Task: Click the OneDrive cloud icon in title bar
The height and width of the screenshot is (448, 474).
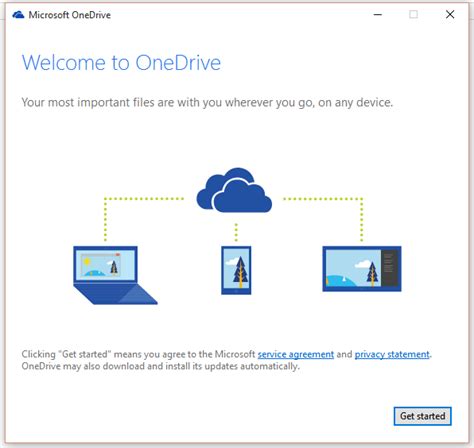Action: click(18, 15)
